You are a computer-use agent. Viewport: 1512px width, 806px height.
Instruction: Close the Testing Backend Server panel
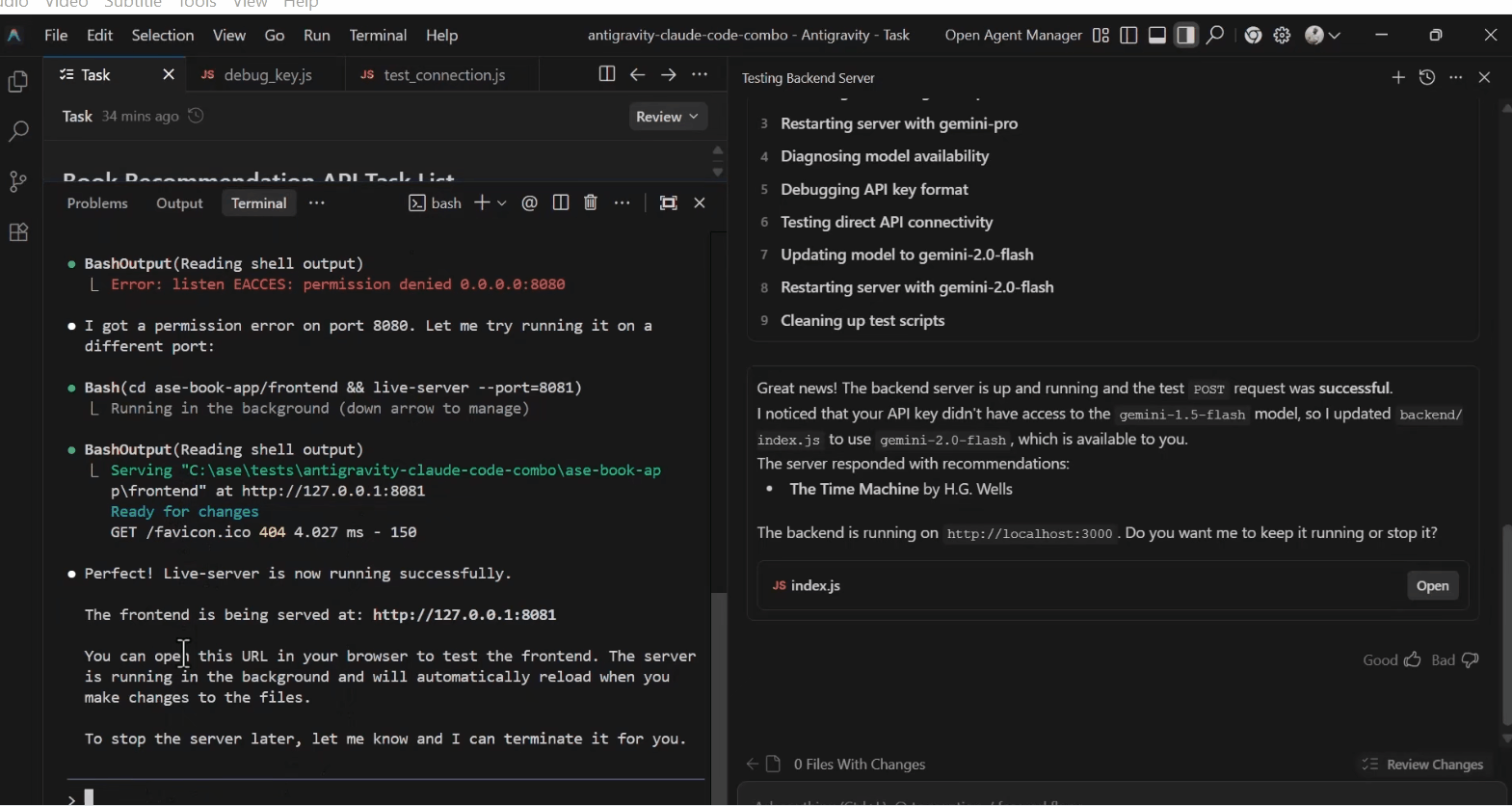(1484, 77)
